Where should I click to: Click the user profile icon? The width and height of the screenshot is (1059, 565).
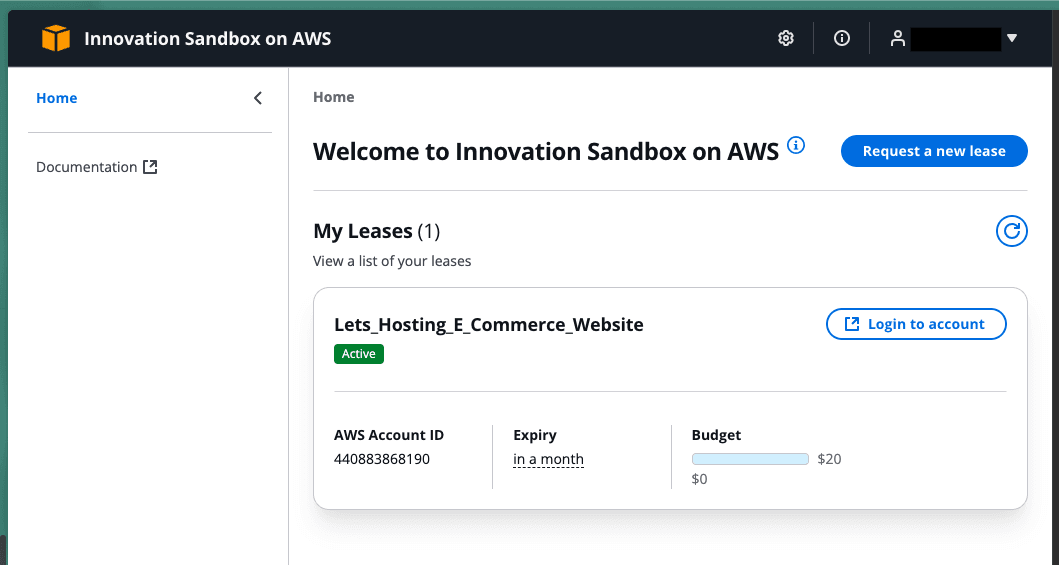pyautogui.click(x=898, y=38)
